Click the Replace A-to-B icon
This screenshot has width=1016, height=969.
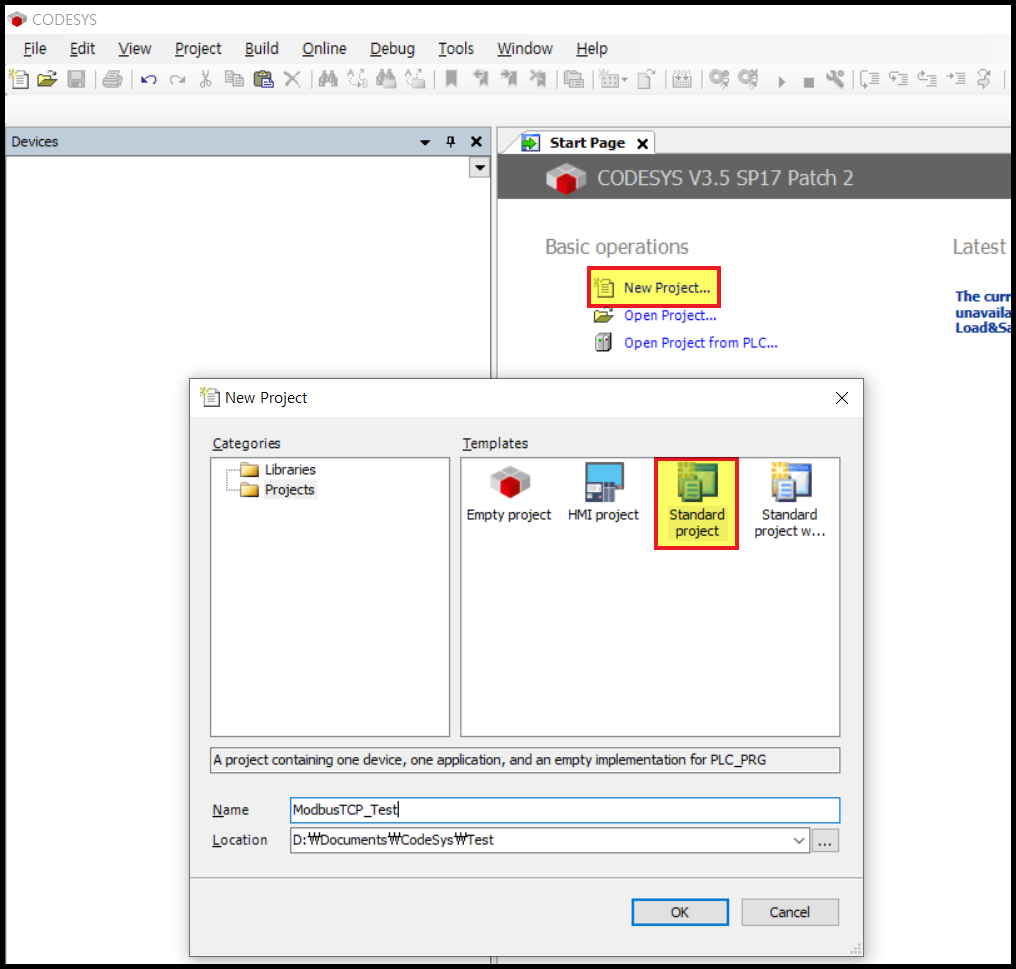pos(357,79)
